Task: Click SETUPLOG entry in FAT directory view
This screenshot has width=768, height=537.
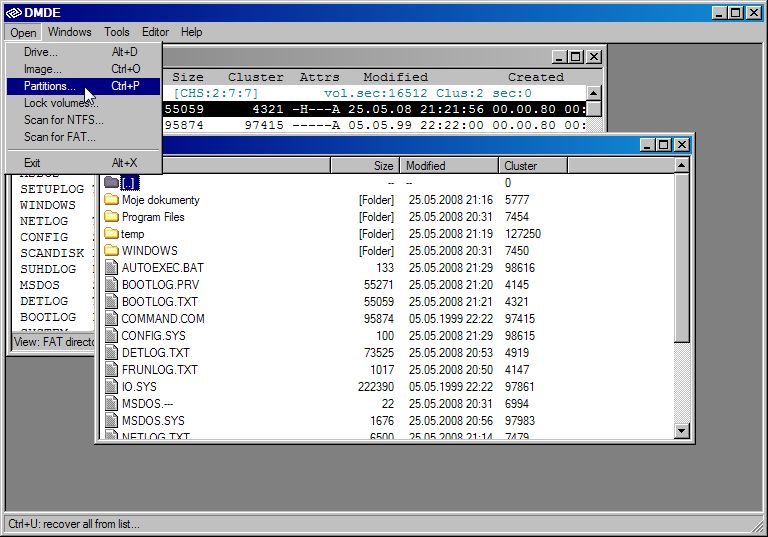Action: coord(52,189)
